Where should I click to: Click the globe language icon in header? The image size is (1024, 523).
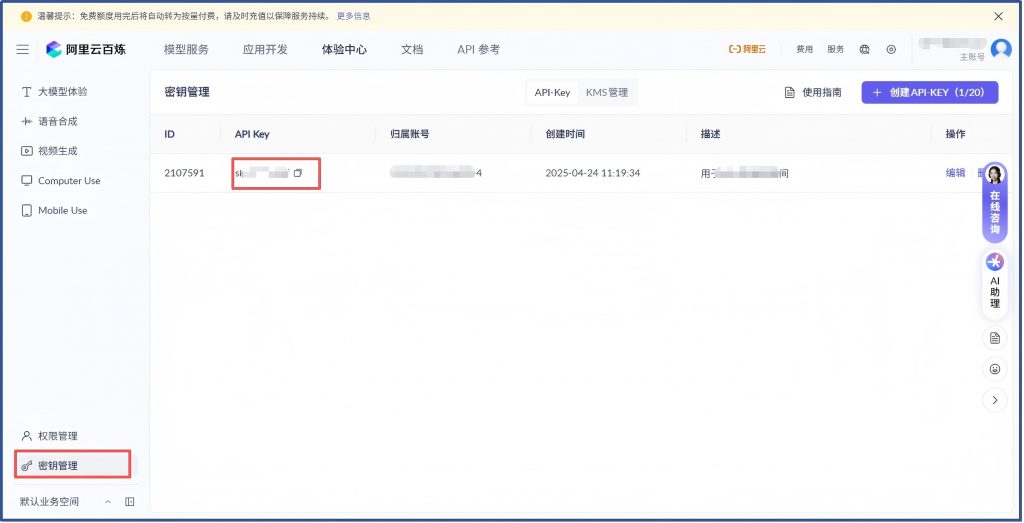click(864, 50)
